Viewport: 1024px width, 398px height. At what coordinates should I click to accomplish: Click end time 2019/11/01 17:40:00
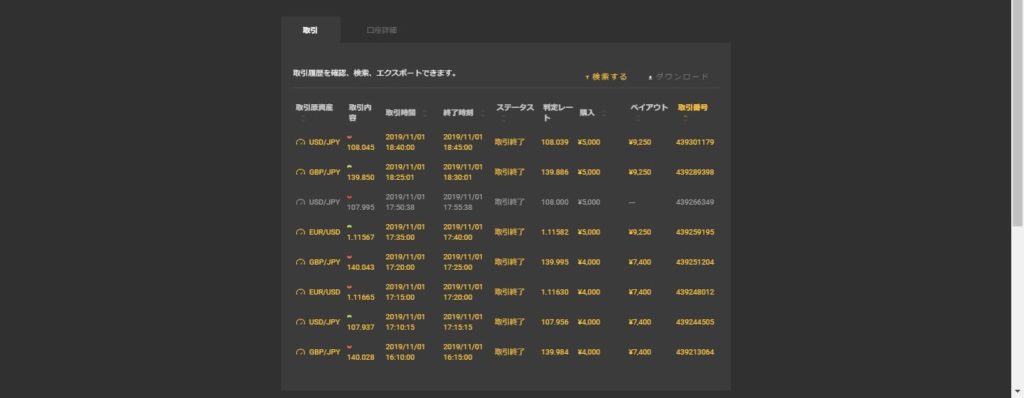tap(463, 233)
